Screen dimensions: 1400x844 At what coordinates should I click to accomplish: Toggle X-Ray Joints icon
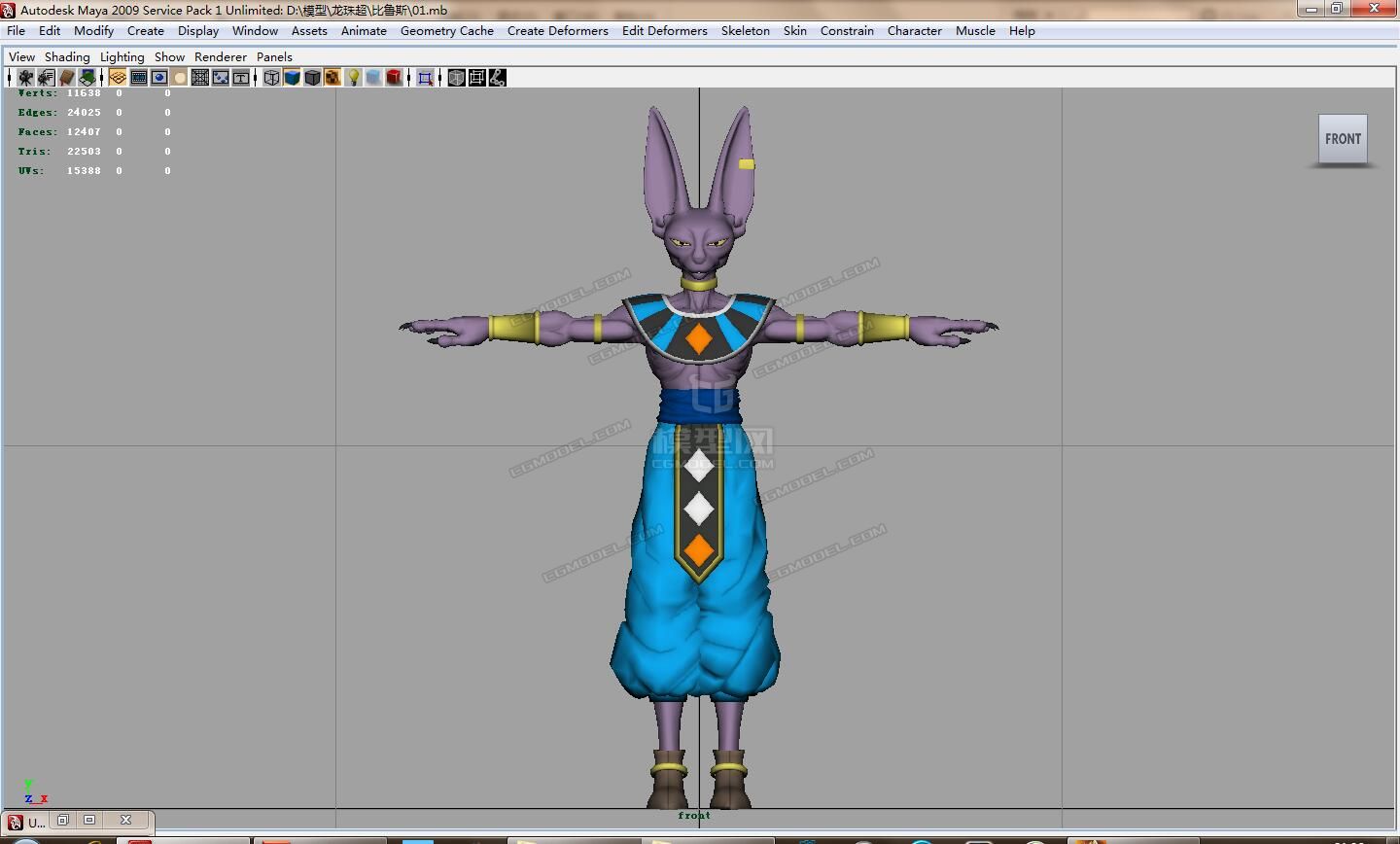coord(497,78)
